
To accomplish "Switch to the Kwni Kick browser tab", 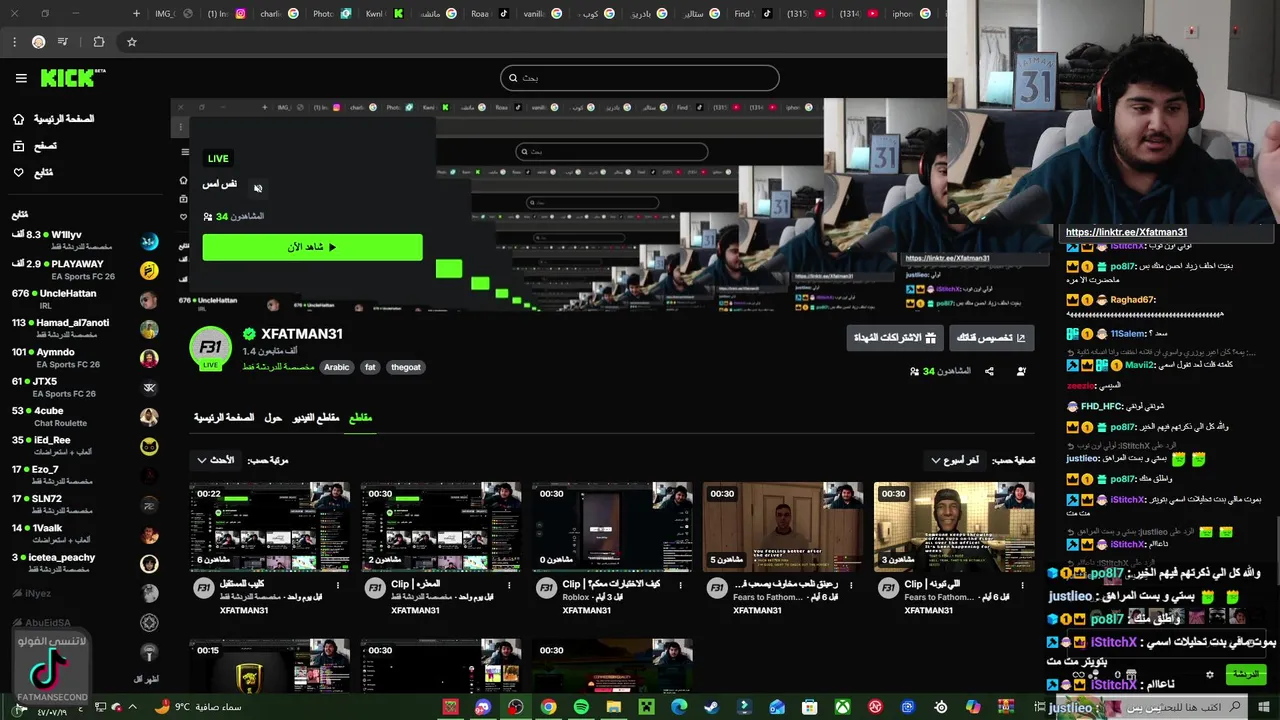I will pos(385,14).
